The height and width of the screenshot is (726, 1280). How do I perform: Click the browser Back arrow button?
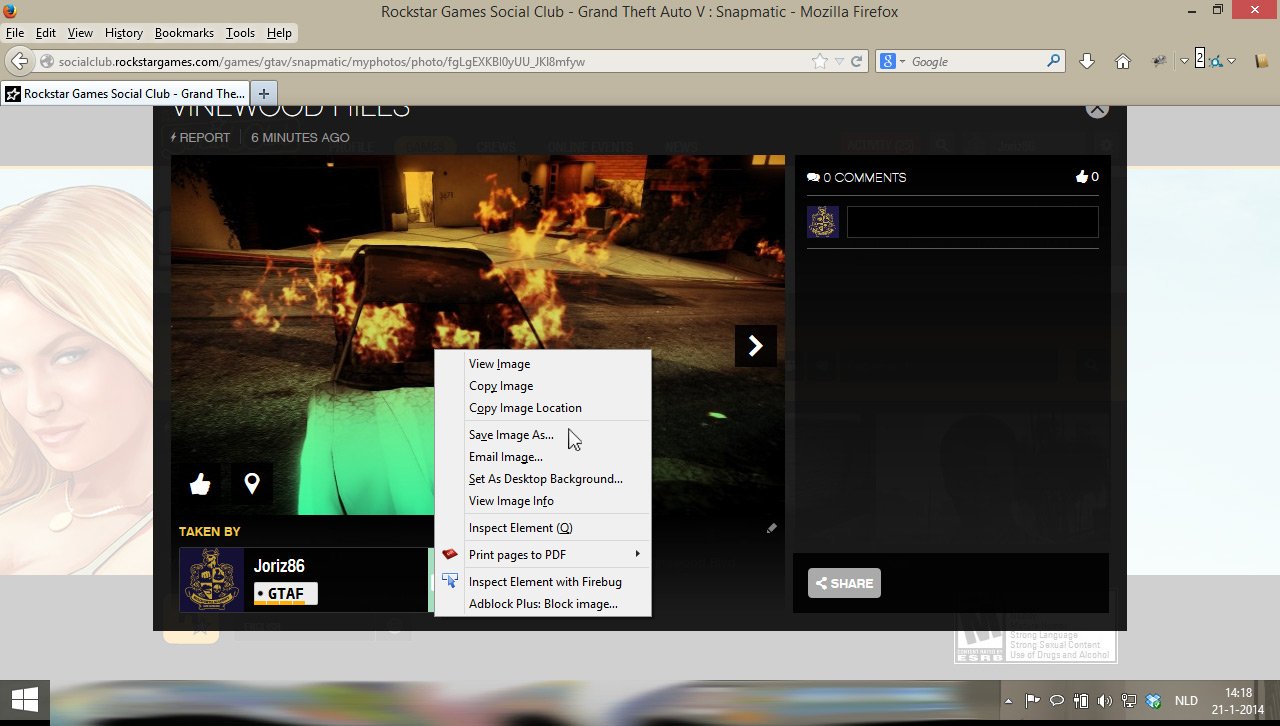coord(18,61)
